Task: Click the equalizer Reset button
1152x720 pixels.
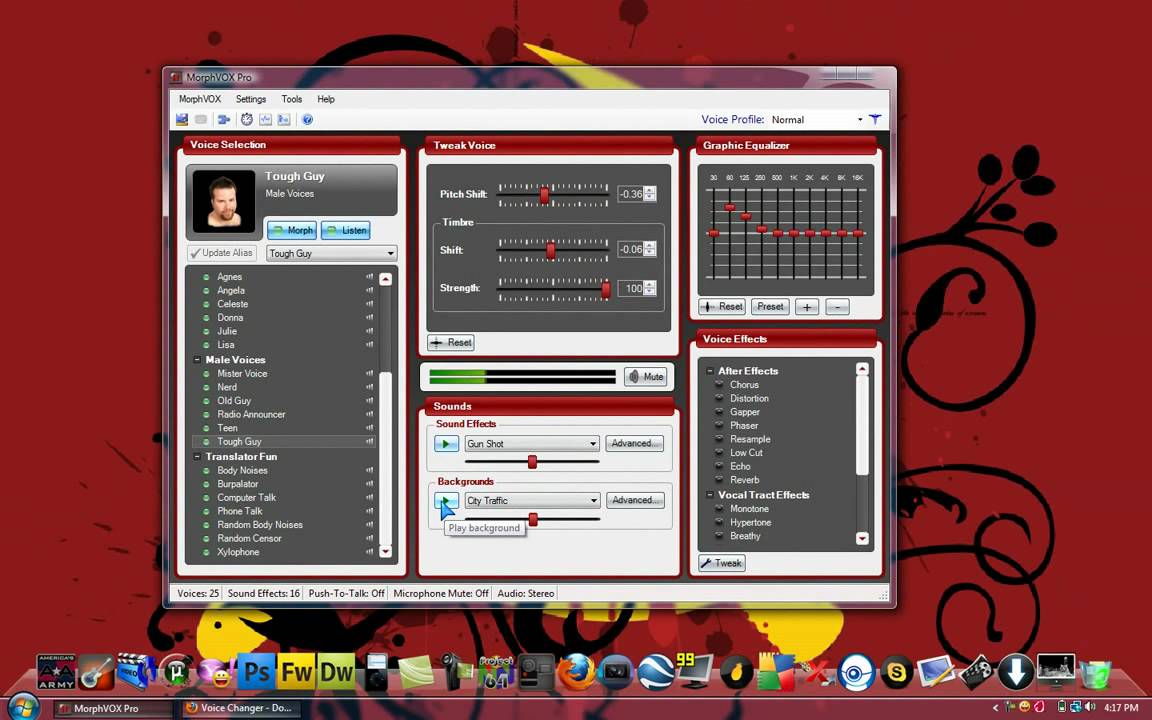Action: [722, 306]
